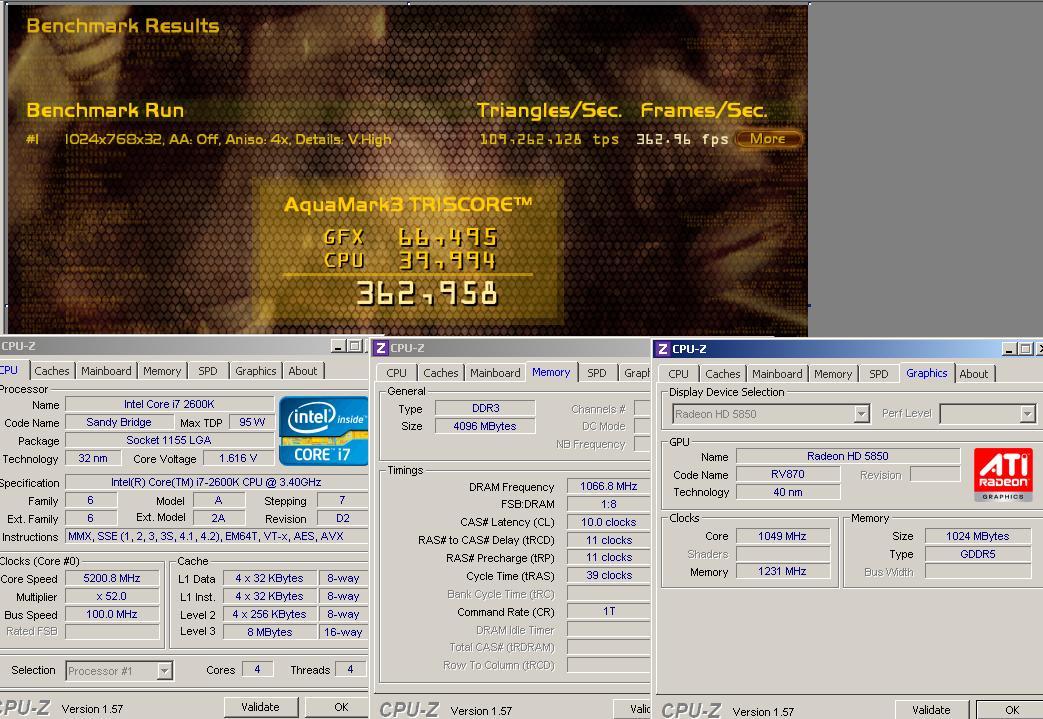Click the More button in benchmark results
Image resolution: width=1043 pixels, height=719 pixels.
pos(768,139)
